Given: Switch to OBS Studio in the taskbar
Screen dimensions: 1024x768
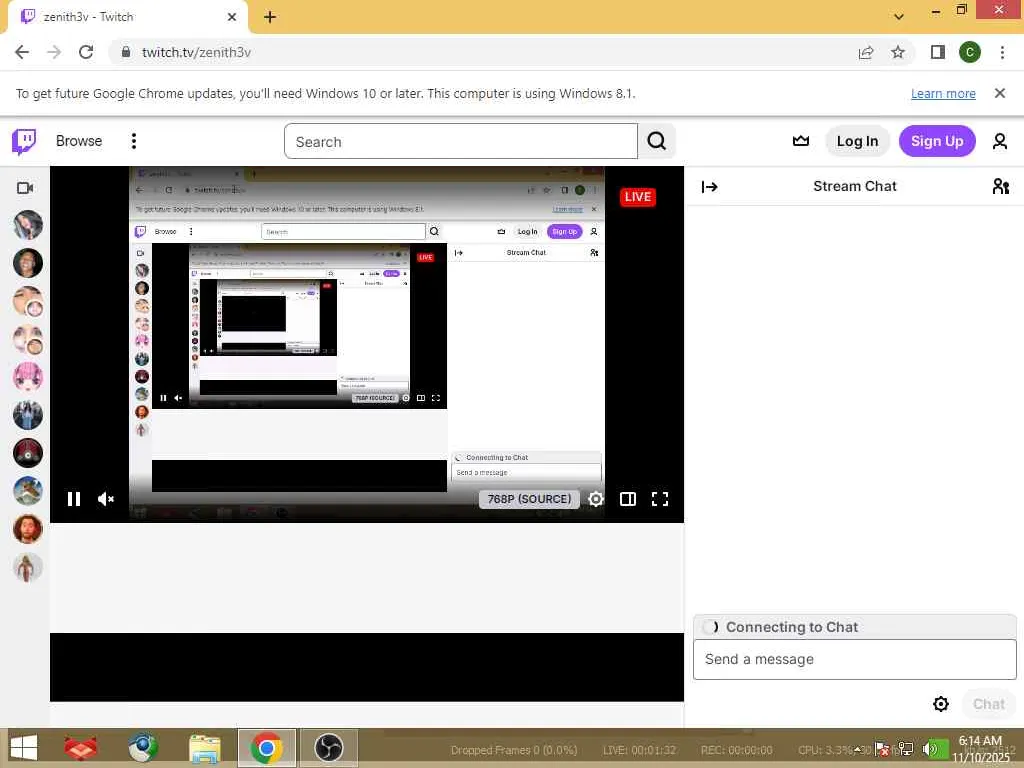Looking at the screenshot, I should [328, 748].
